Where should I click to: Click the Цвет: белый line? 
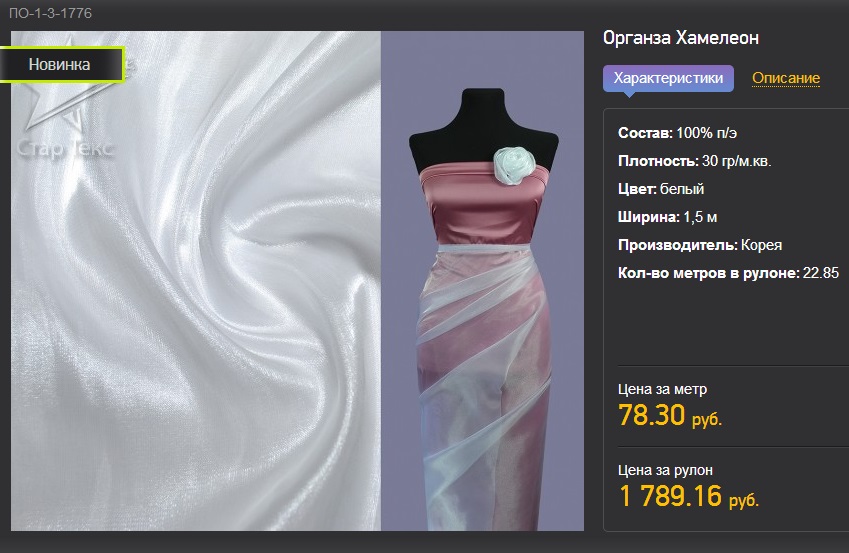tap(661, 189)
